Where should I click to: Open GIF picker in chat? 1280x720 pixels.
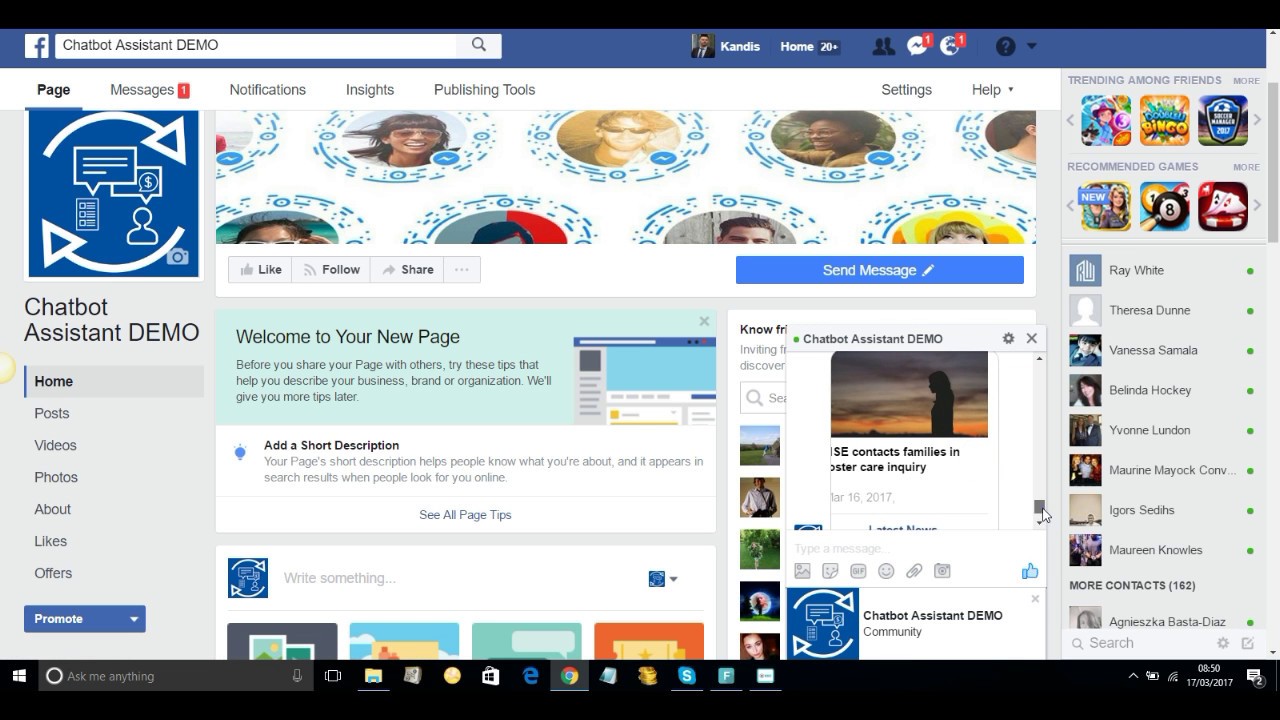point(858,571)
